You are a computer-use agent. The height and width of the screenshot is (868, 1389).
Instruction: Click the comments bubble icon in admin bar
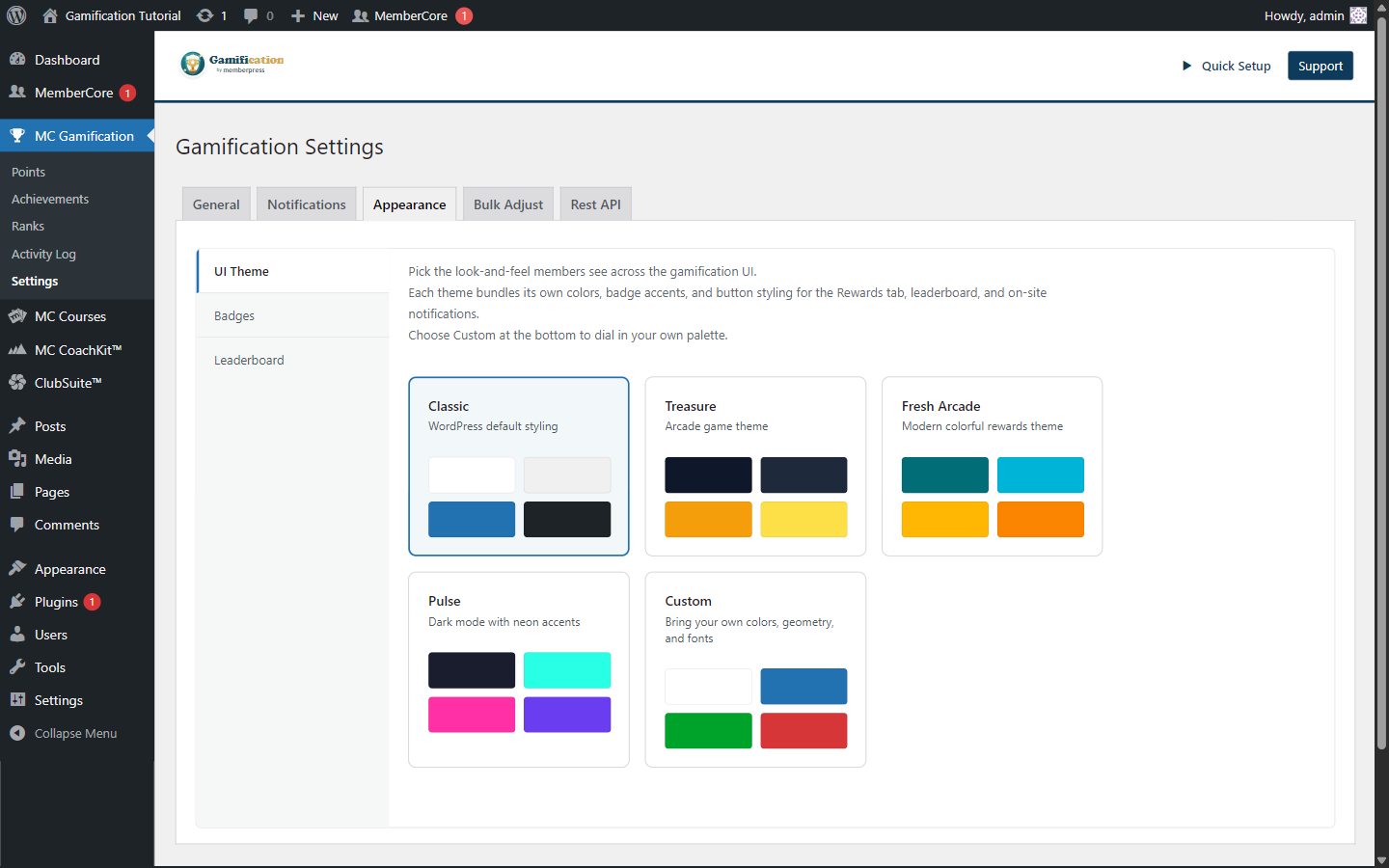251,15
